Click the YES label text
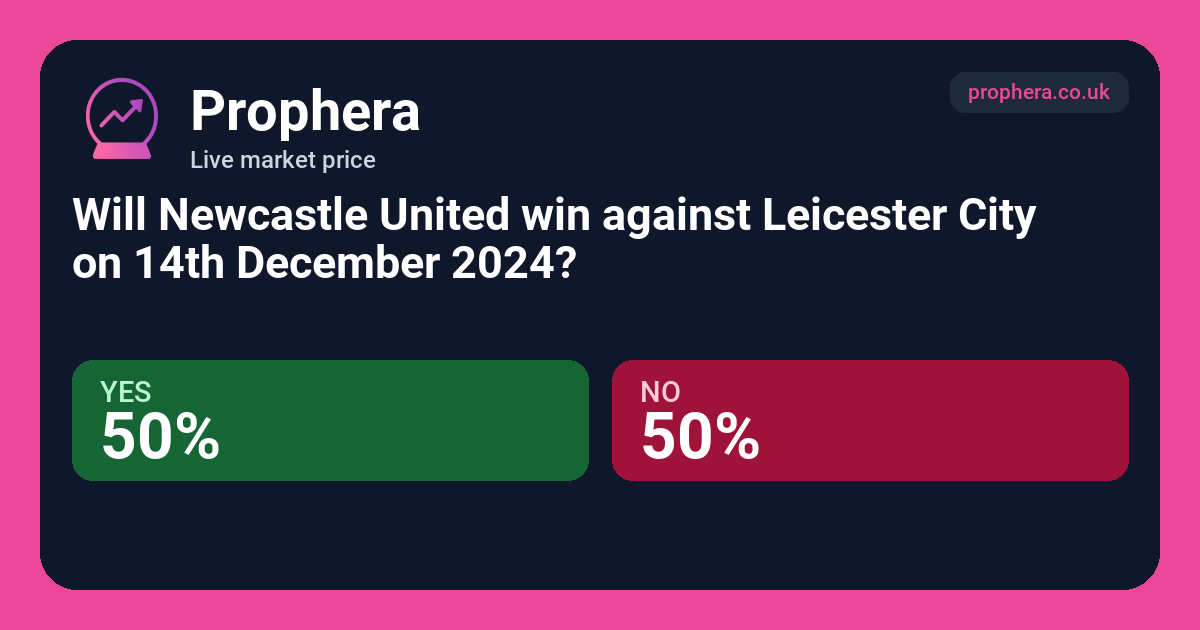1200x630 pixels. [125, 392]
